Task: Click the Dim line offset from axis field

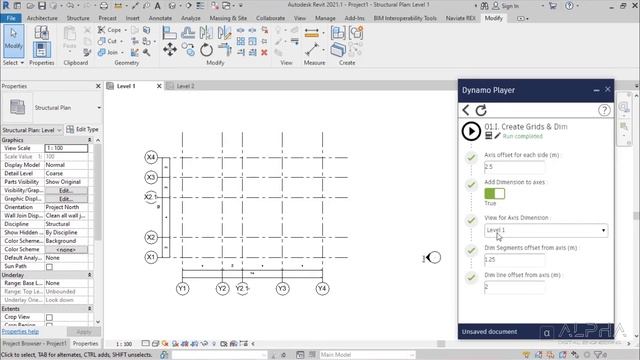Action: [x=514, y=287]
